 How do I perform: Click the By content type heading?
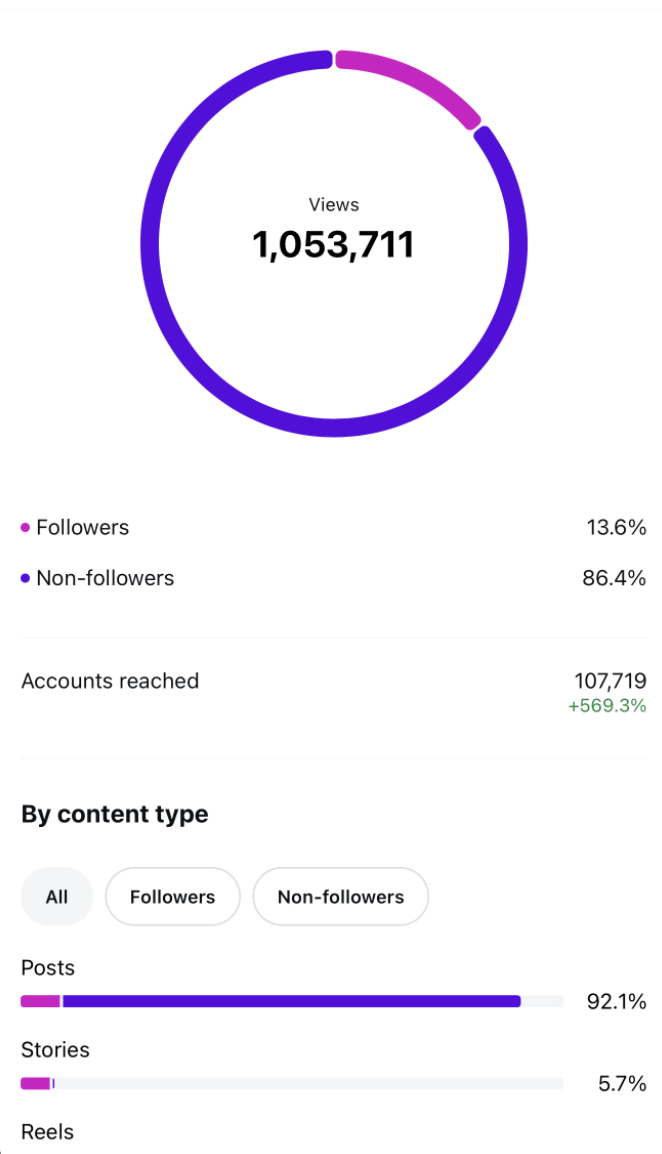114,814
